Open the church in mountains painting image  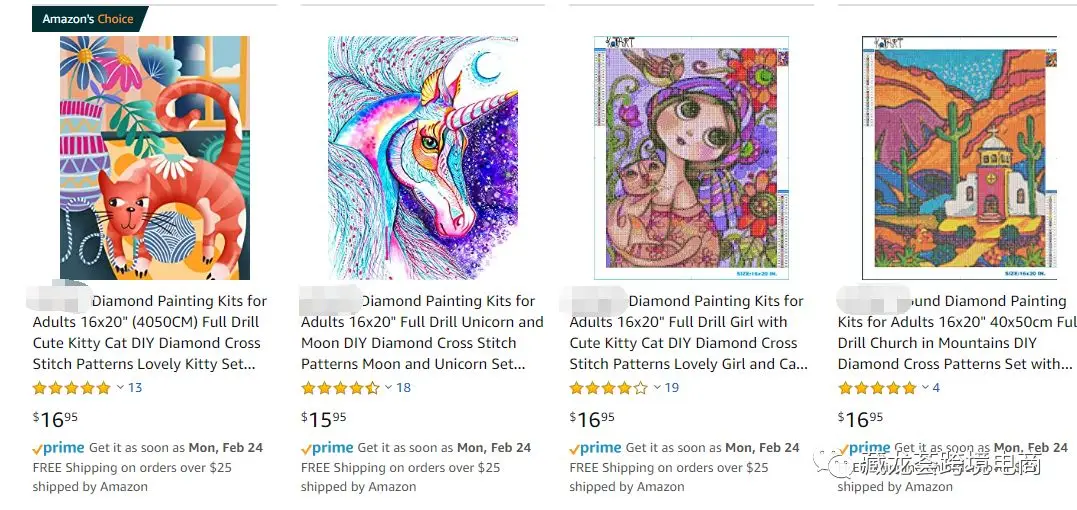pos(959,158)
